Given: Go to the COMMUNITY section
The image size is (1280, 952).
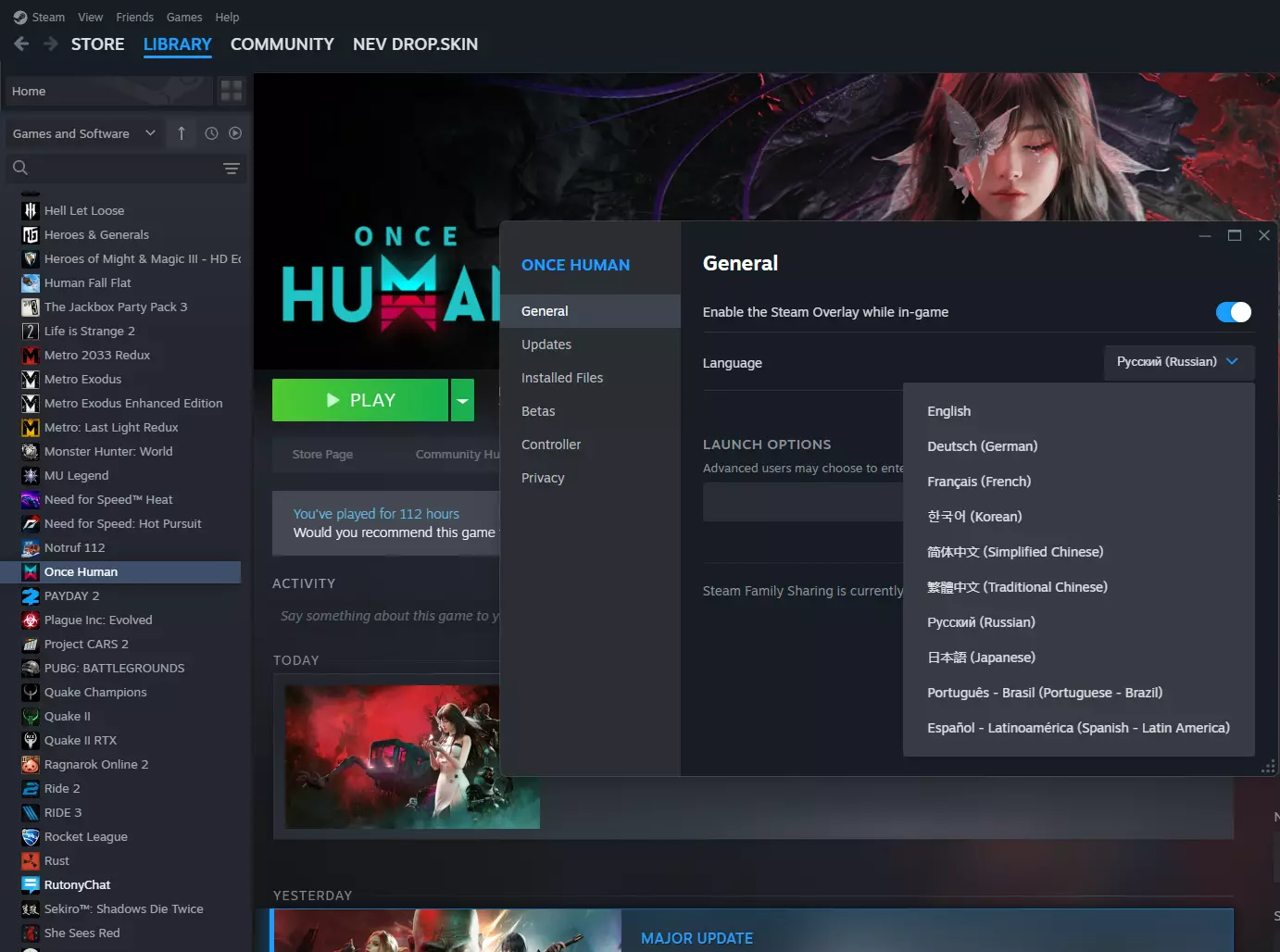Looking at the screenshot, I should click(282, 44).
